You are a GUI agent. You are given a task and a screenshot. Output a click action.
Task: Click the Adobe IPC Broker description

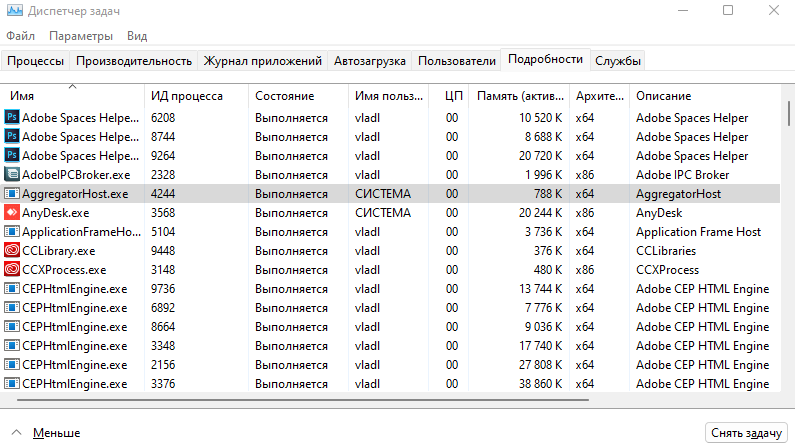(x=682, y=175)
